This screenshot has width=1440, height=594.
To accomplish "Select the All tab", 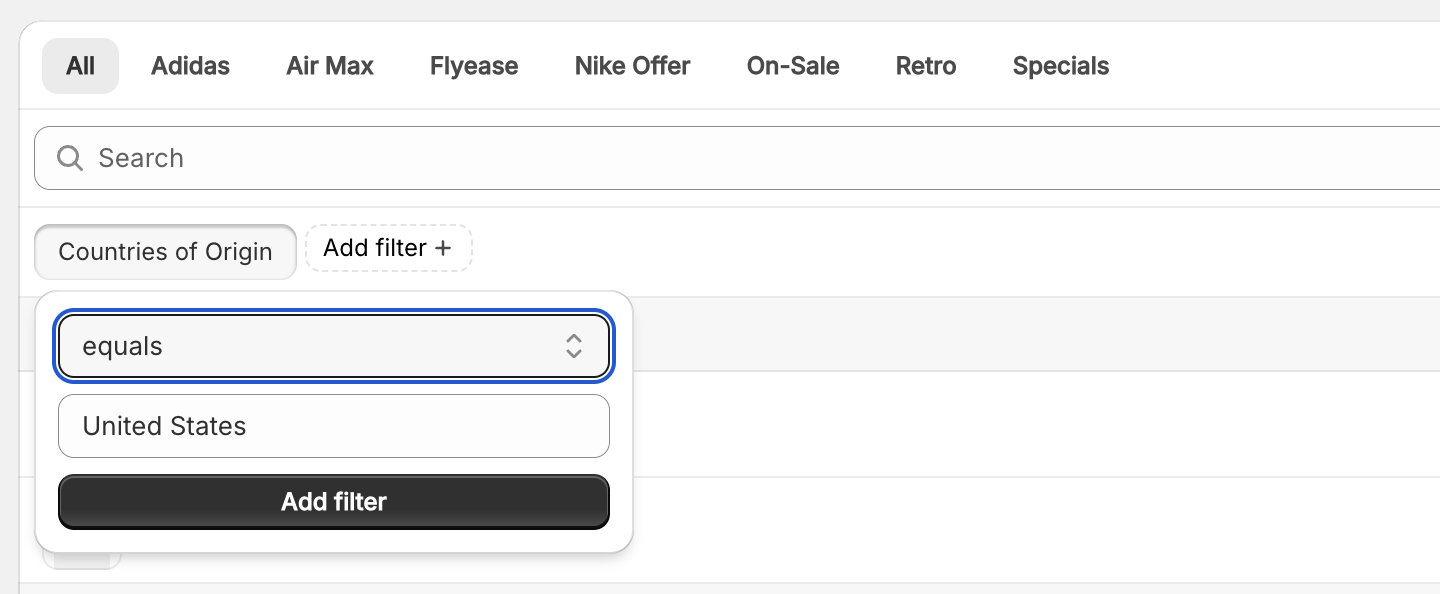I will point(80,66).
